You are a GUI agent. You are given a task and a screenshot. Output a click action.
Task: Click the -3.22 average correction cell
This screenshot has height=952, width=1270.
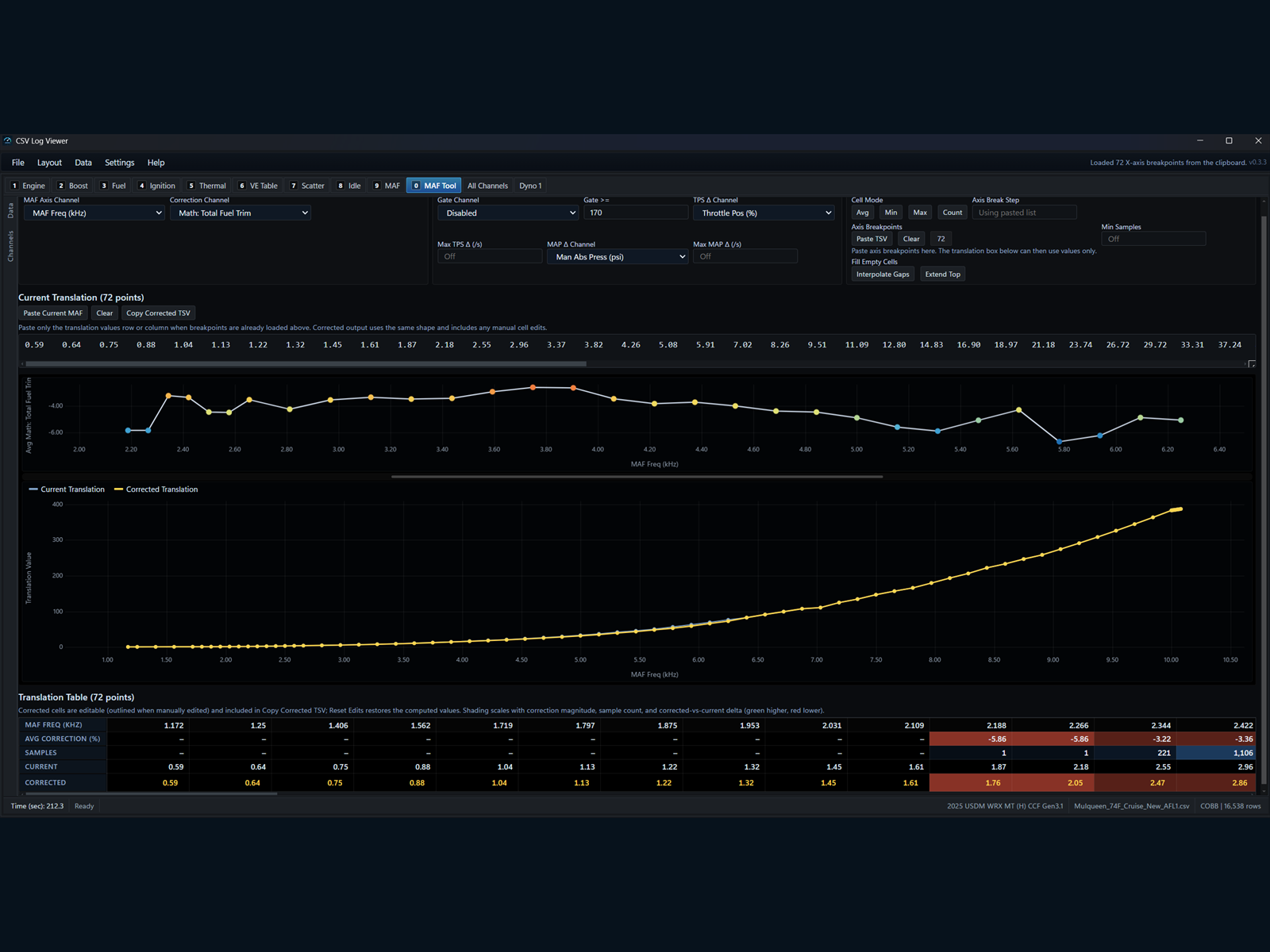pos(1135,739)
